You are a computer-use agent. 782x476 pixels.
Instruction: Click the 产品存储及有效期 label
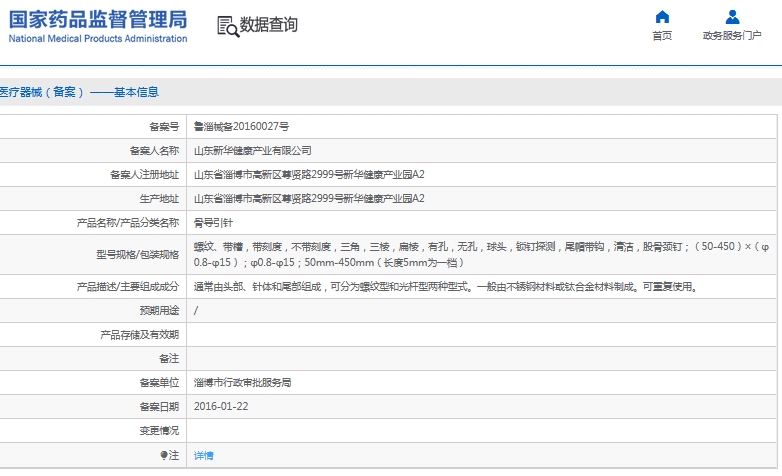coord(140,334)
